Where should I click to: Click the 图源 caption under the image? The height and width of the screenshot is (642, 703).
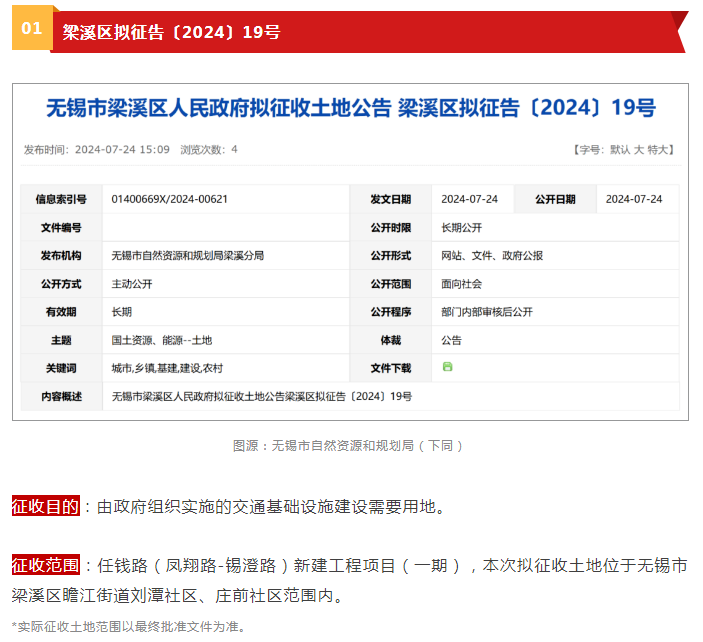tap(348, 446)
